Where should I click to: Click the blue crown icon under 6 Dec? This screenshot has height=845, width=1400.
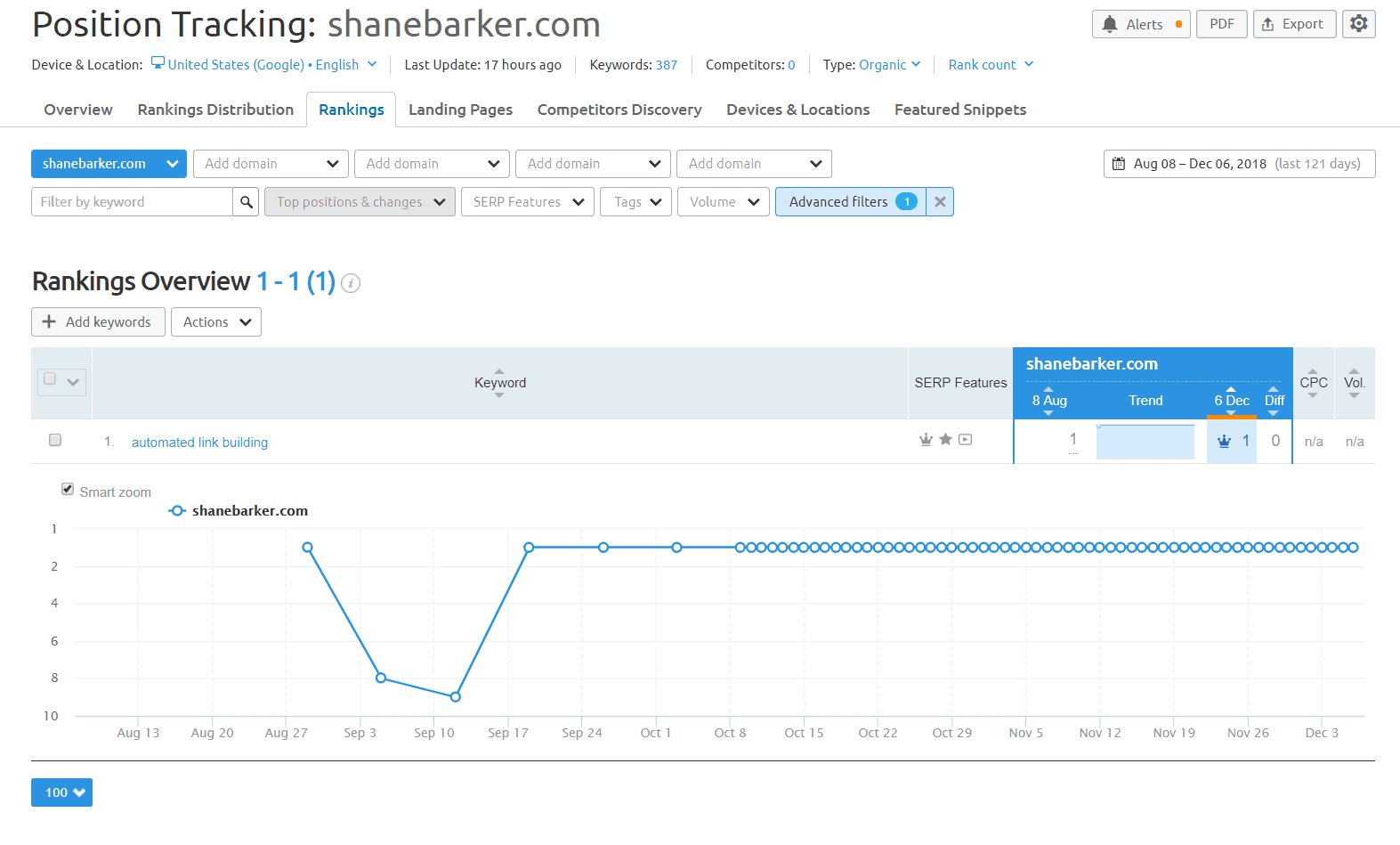coord(1224,441)
